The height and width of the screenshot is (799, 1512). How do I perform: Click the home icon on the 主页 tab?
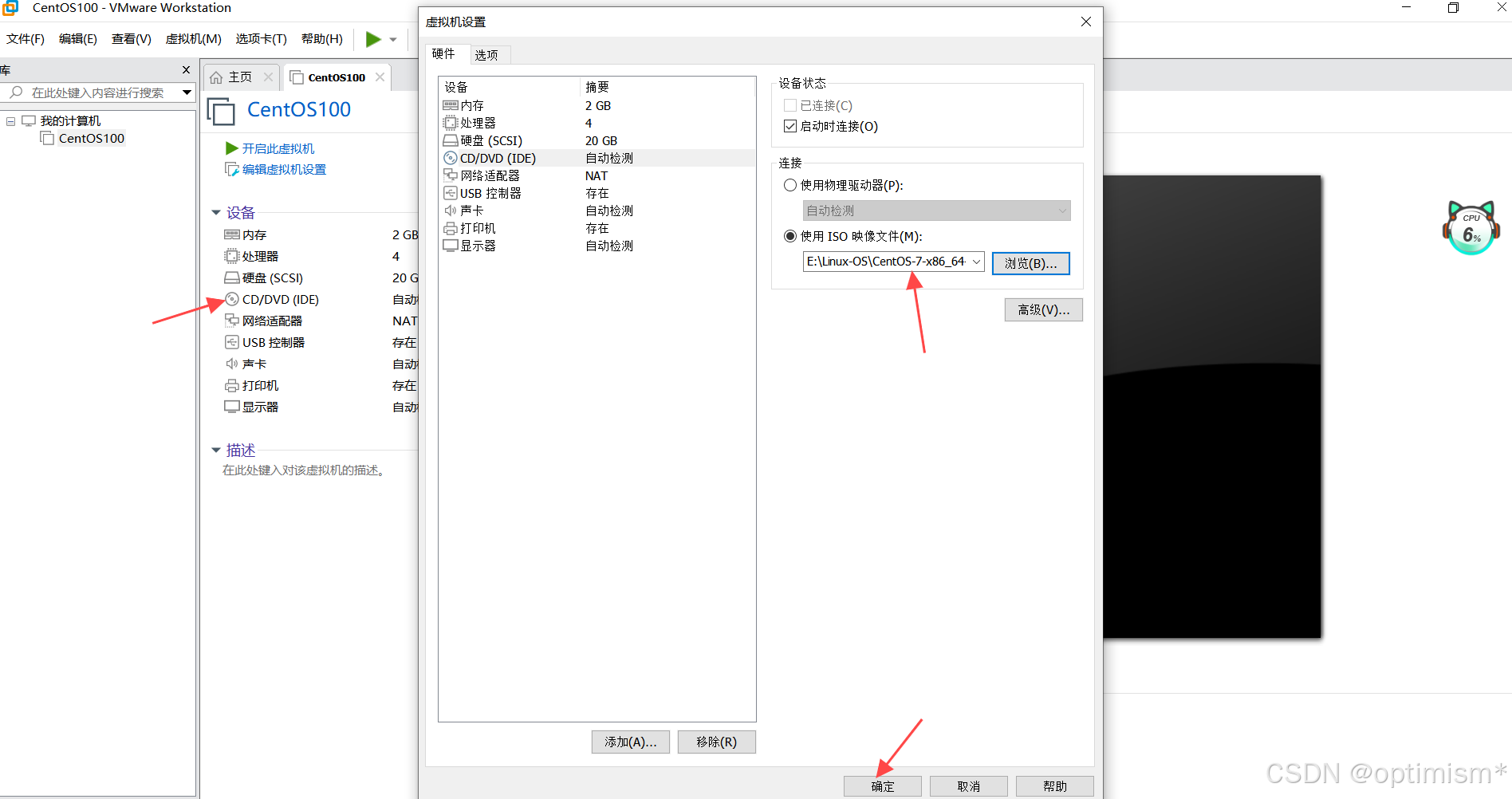tap(216, 77)
